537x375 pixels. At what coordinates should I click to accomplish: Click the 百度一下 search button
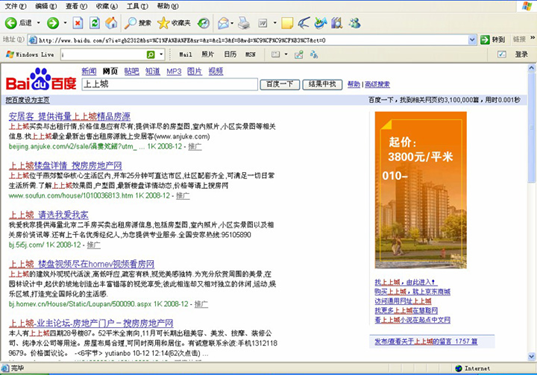280,84
